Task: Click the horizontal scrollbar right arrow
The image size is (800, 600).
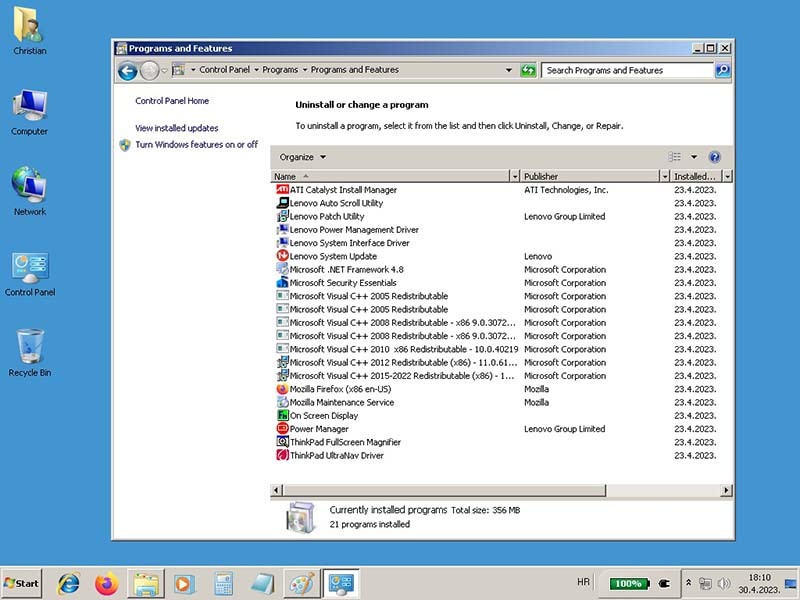Action: [727, 490]
